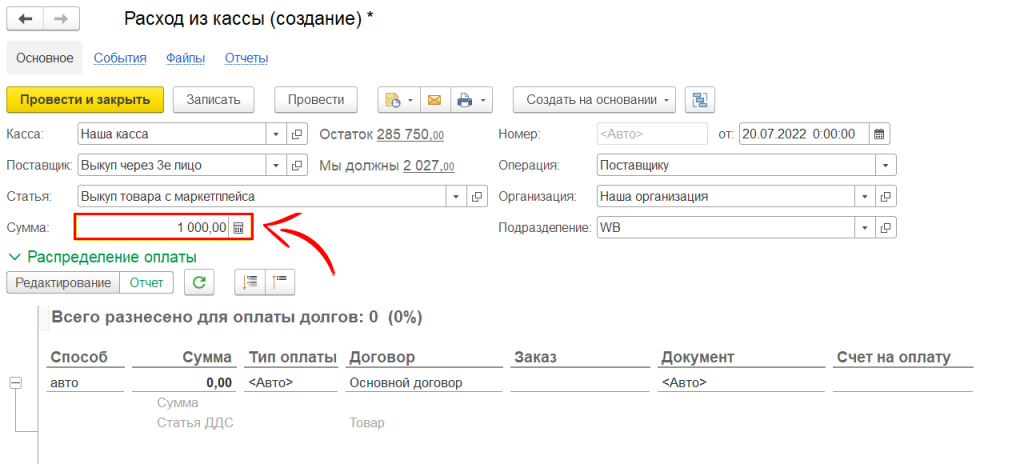
Task: Click the envelope email icon
Action: click(x=434, y=100)
